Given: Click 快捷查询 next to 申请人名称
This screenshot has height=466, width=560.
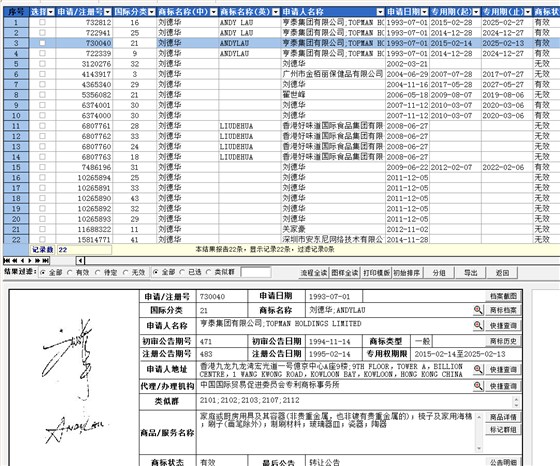Looking at the screenshot, I should (x=503, y=325).
